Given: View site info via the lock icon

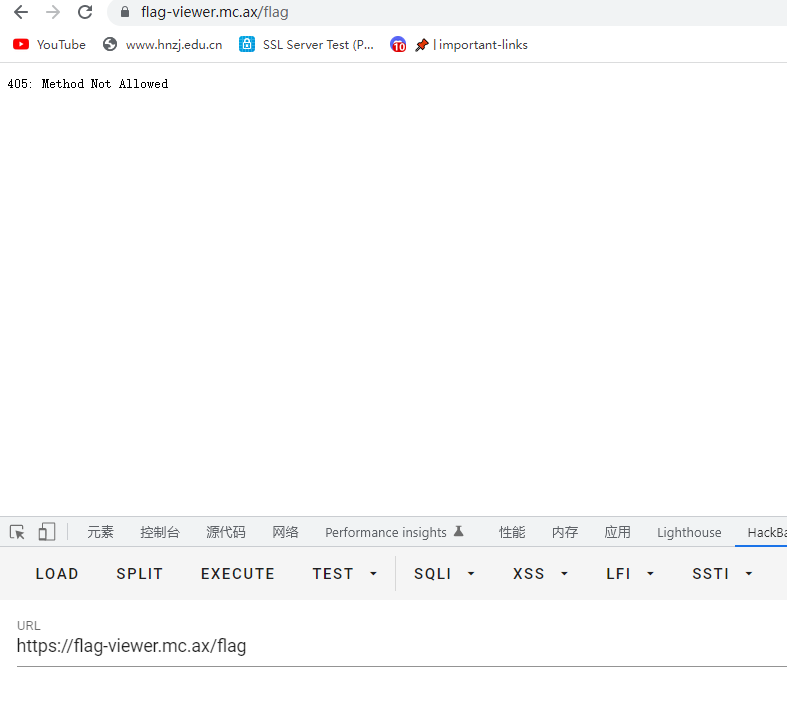Looking at the screenshot, I should pyautogui.click(x=125, y=12).
